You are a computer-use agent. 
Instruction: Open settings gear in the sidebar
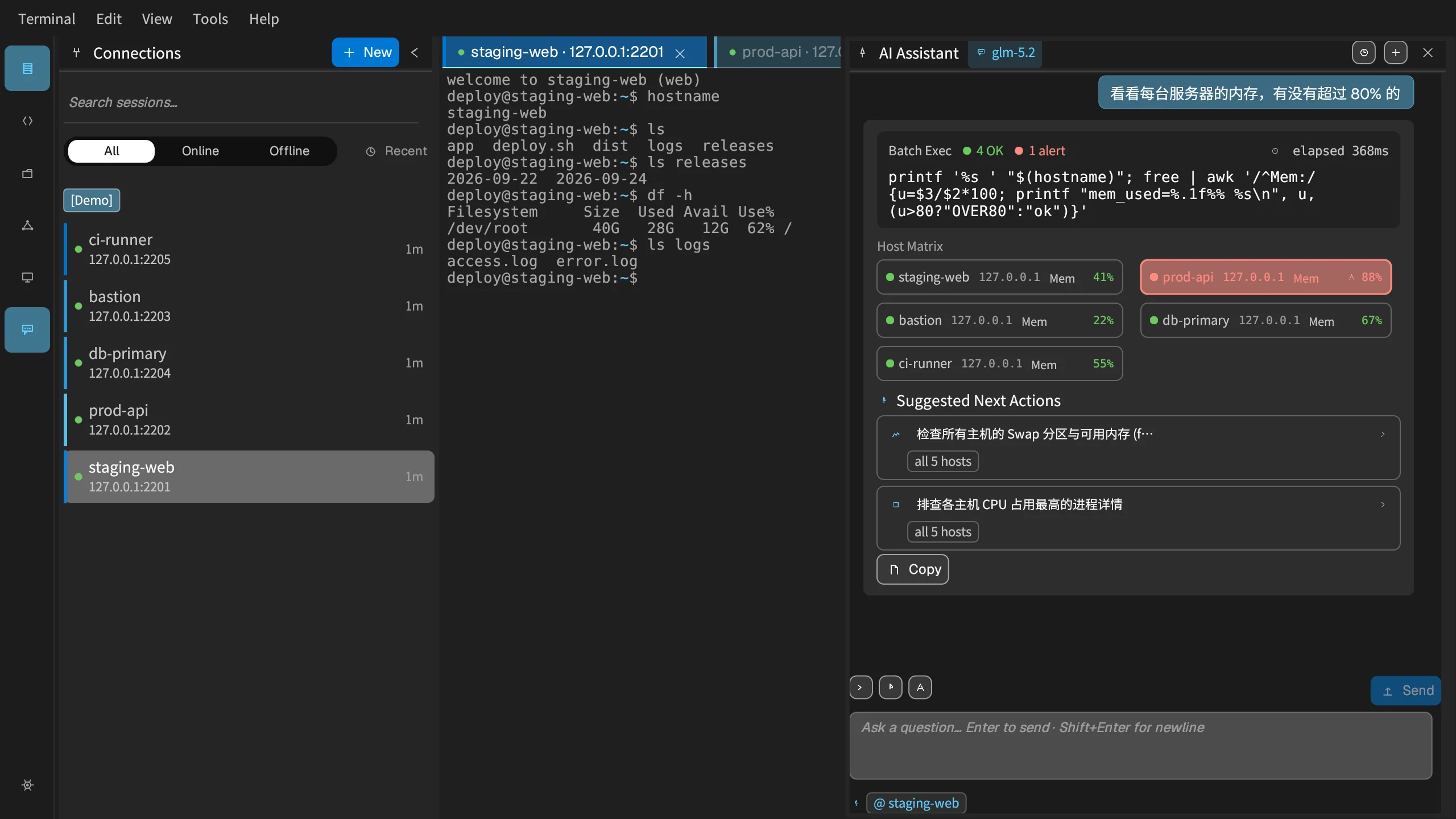click(27, 785)
